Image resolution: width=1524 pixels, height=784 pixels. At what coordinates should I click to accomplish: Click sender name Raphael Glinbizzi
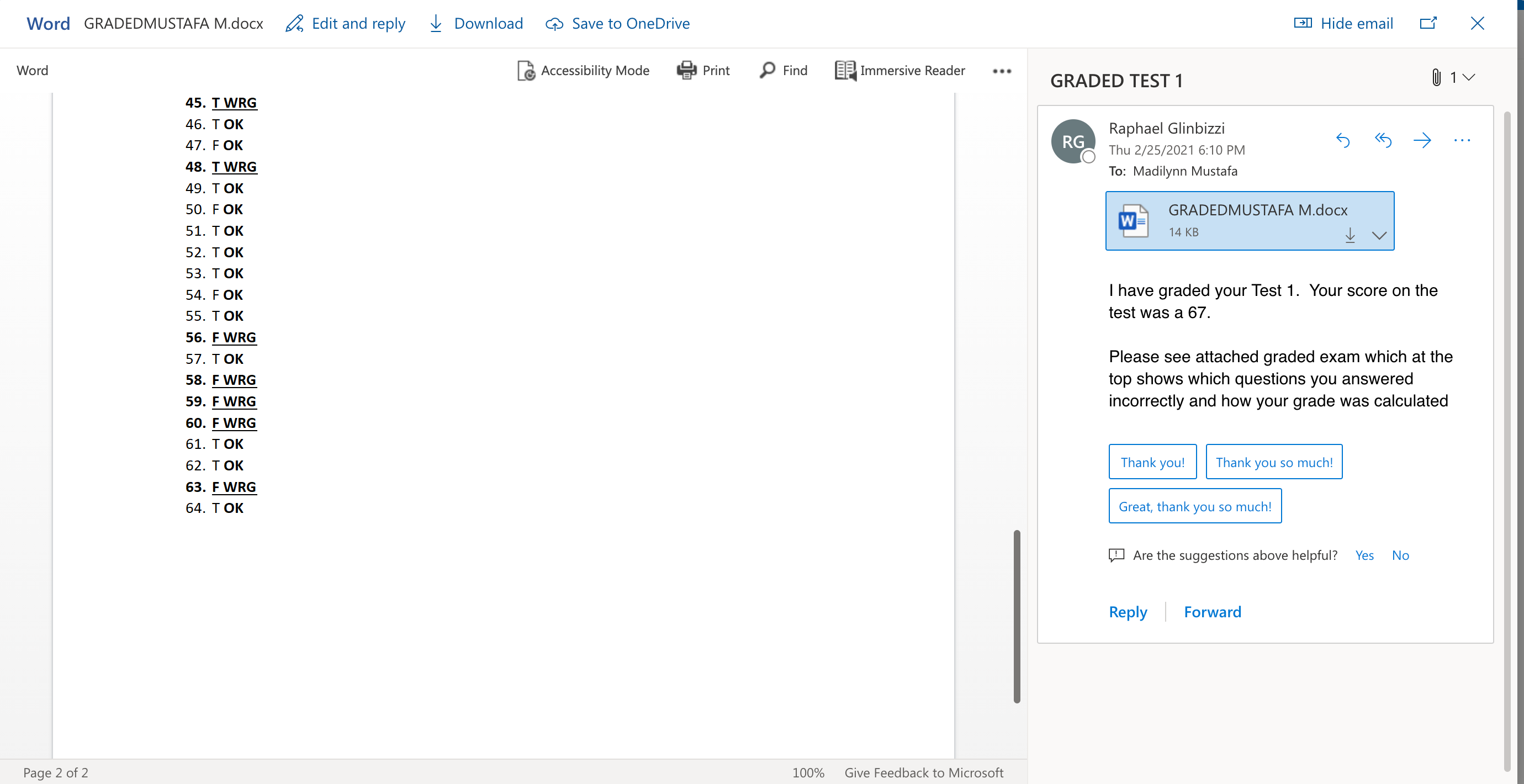pos(1166,128)
